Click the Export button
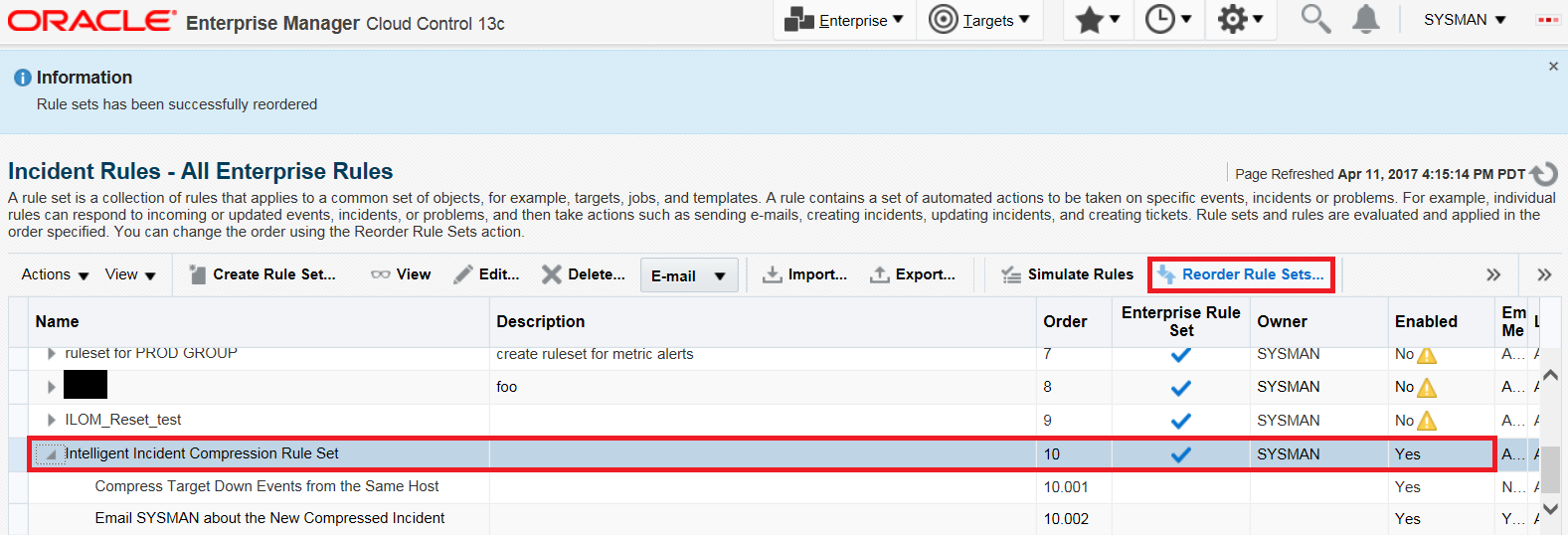The height and width of the screenshot is (537, 1568). [913, 274]
